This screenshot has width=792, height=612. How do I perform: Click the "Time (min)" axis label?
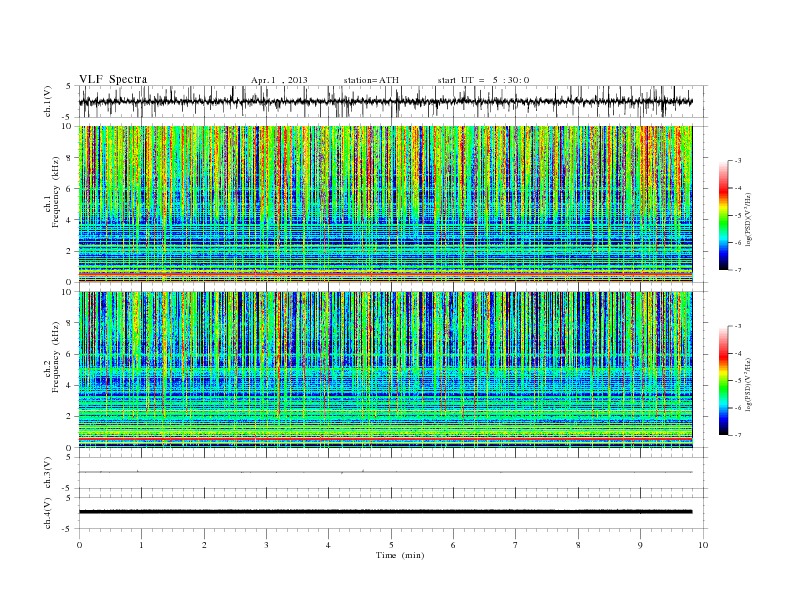[400, 555]
